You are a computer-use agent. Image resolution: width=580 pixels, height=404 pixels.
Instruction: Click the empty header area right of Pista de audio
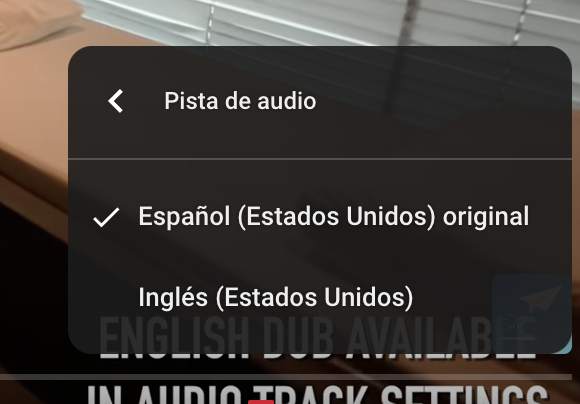point(444,101)
